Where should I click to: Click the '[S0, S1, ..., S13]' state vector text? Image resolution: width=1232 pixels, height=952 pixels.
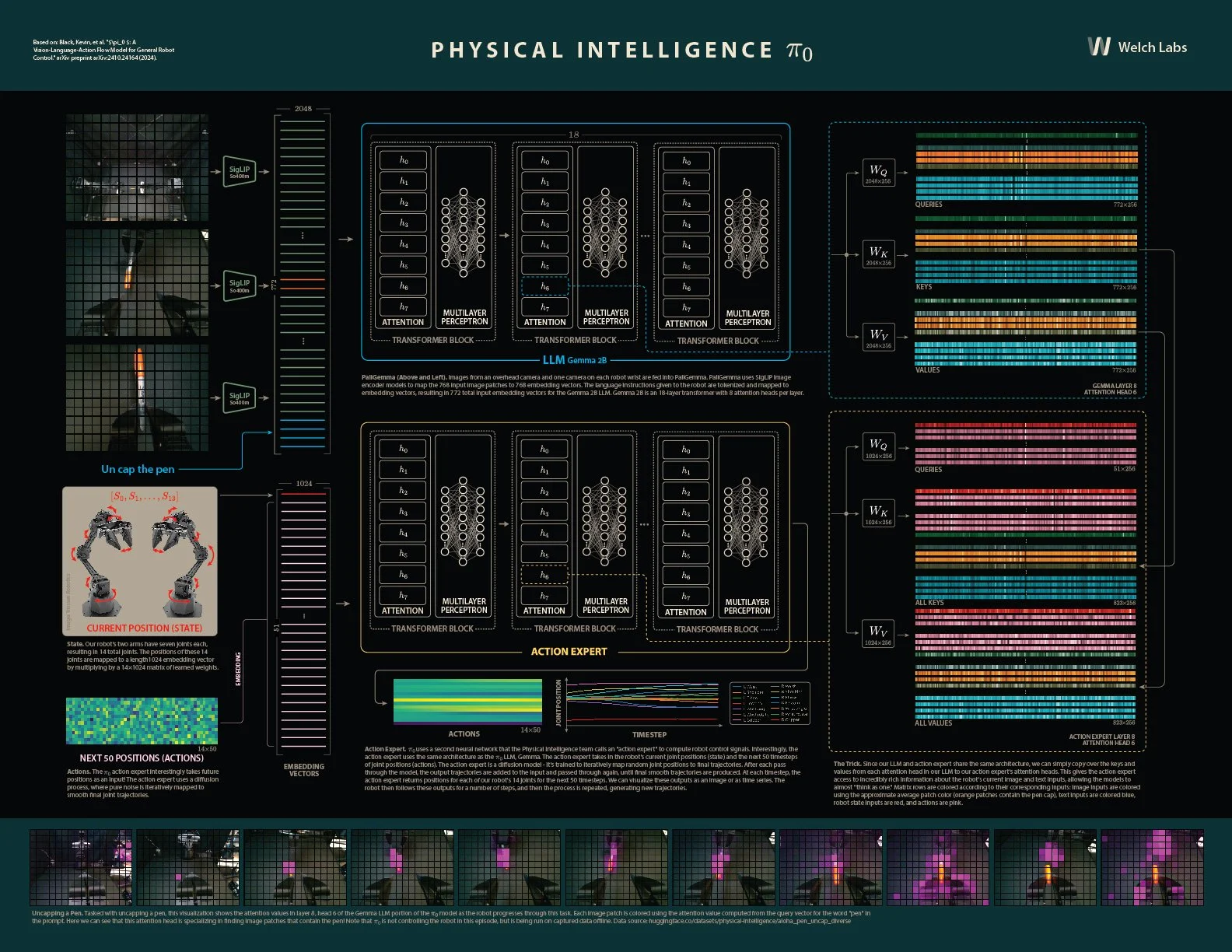coord(145,495)
